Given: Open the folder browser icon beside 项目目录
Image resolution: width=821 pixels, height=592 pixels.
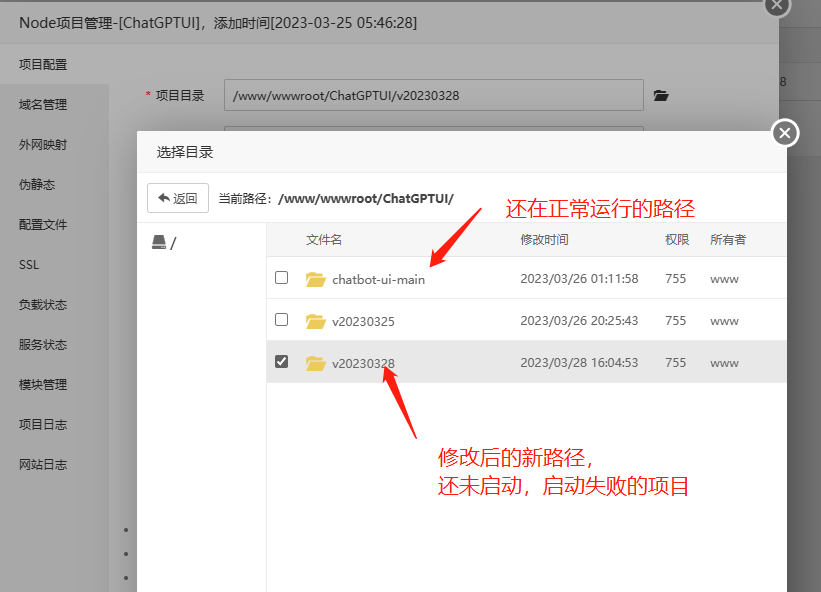Looking at the screenshot, I should click(x=661, y=95).
